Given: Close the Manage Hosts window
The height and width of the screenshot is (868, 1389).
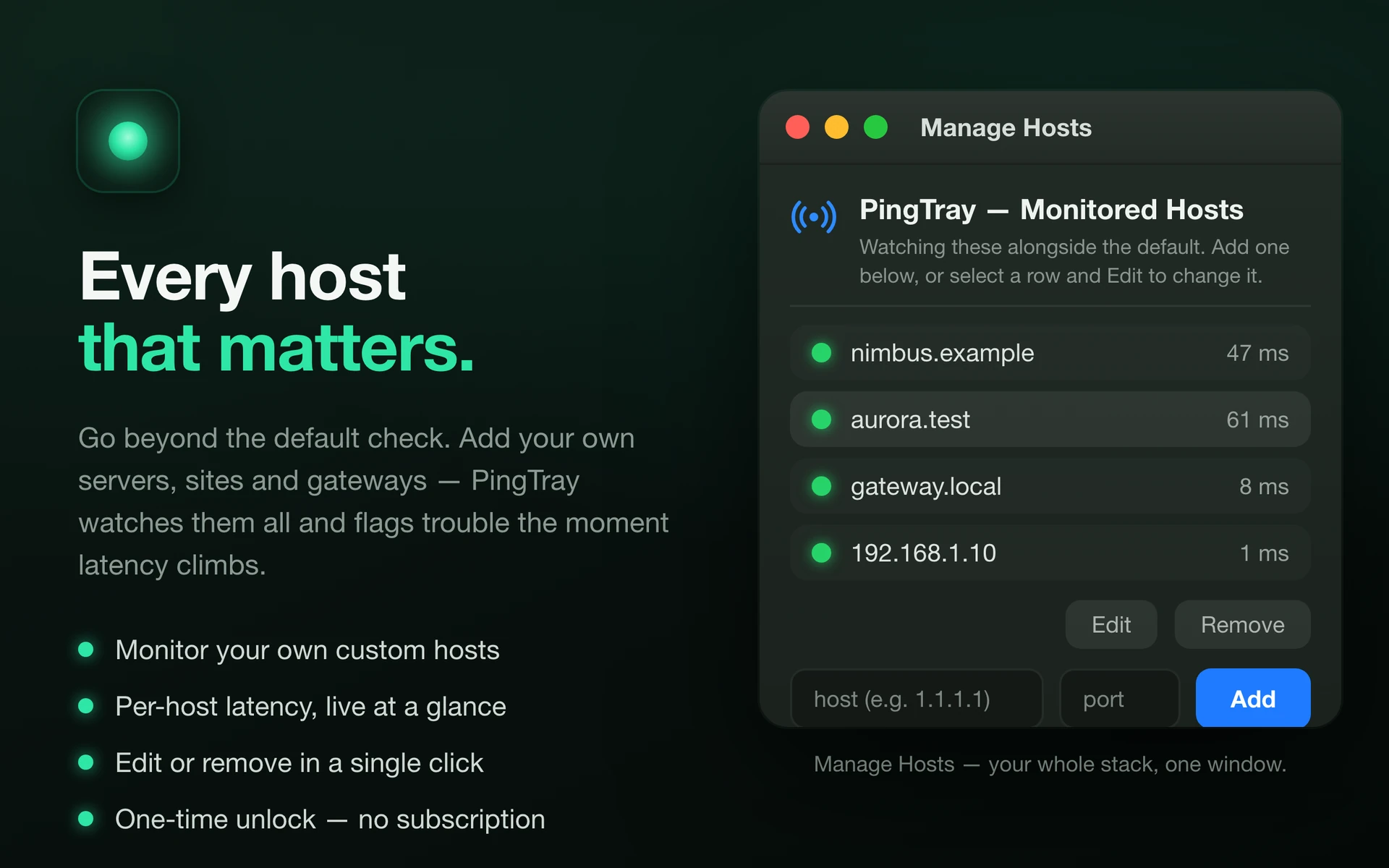Looking at the screenshot, I should tap(797, 127).
